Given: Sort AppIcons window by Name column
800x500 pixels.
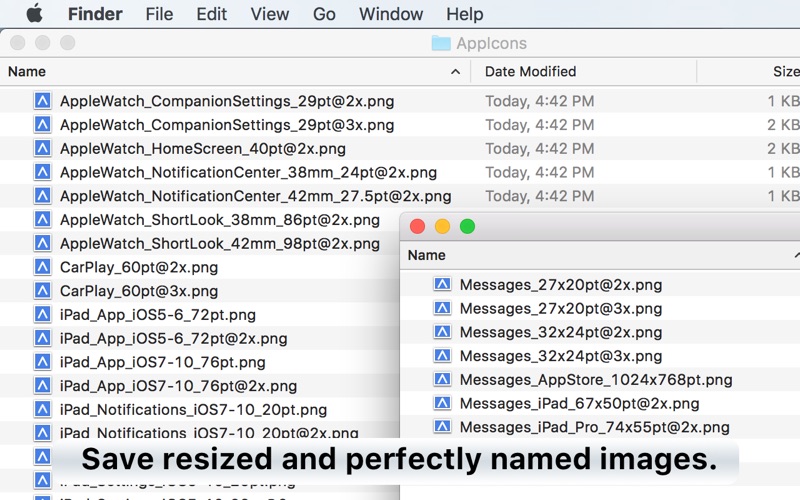Looking at the screenshot, I should [27, 71].
